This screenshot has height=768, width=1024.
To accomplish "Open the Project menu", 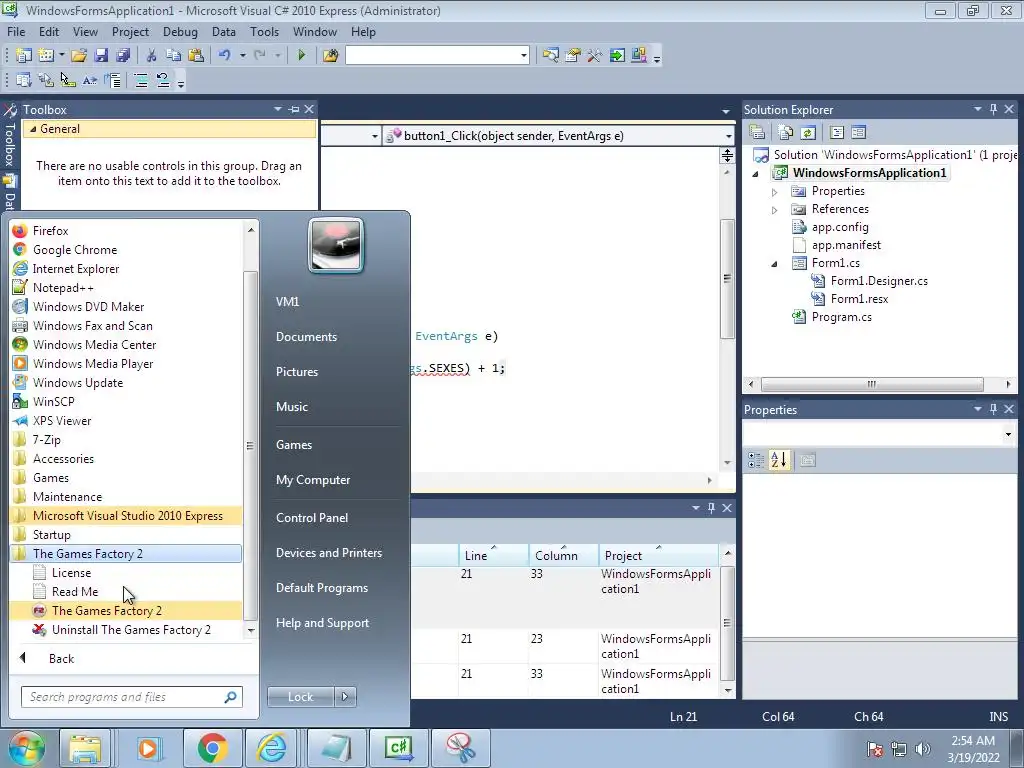I will coord(130,32).
